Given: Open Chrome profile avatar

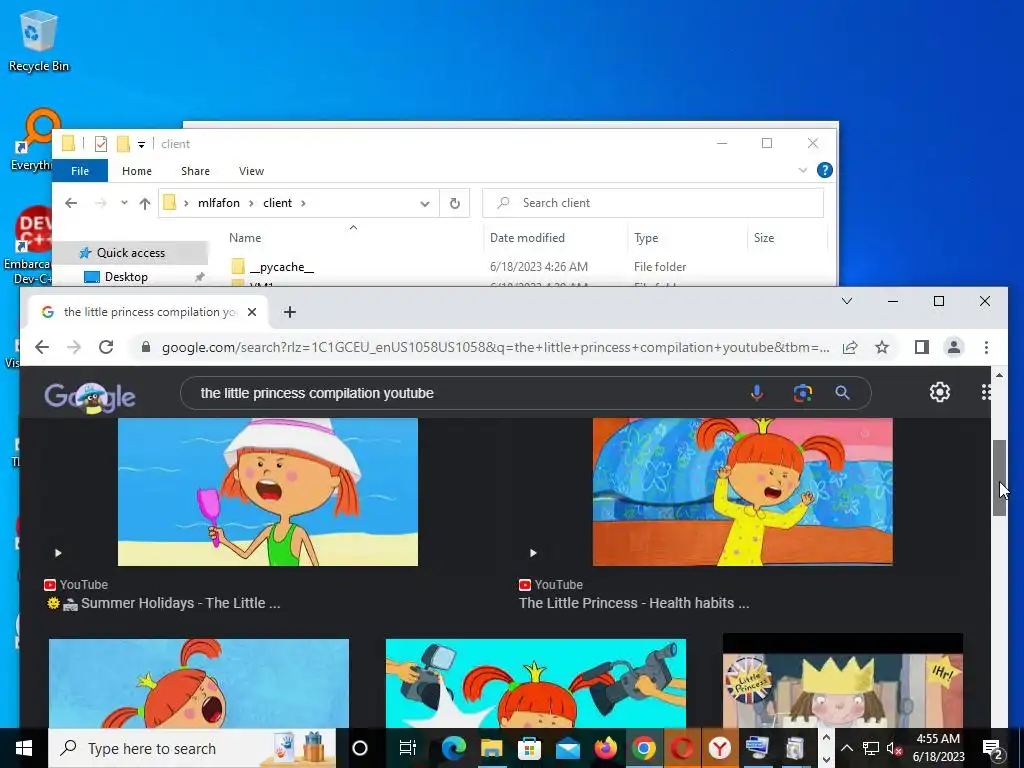Looking at the screenshot, I should pos(954,347).
